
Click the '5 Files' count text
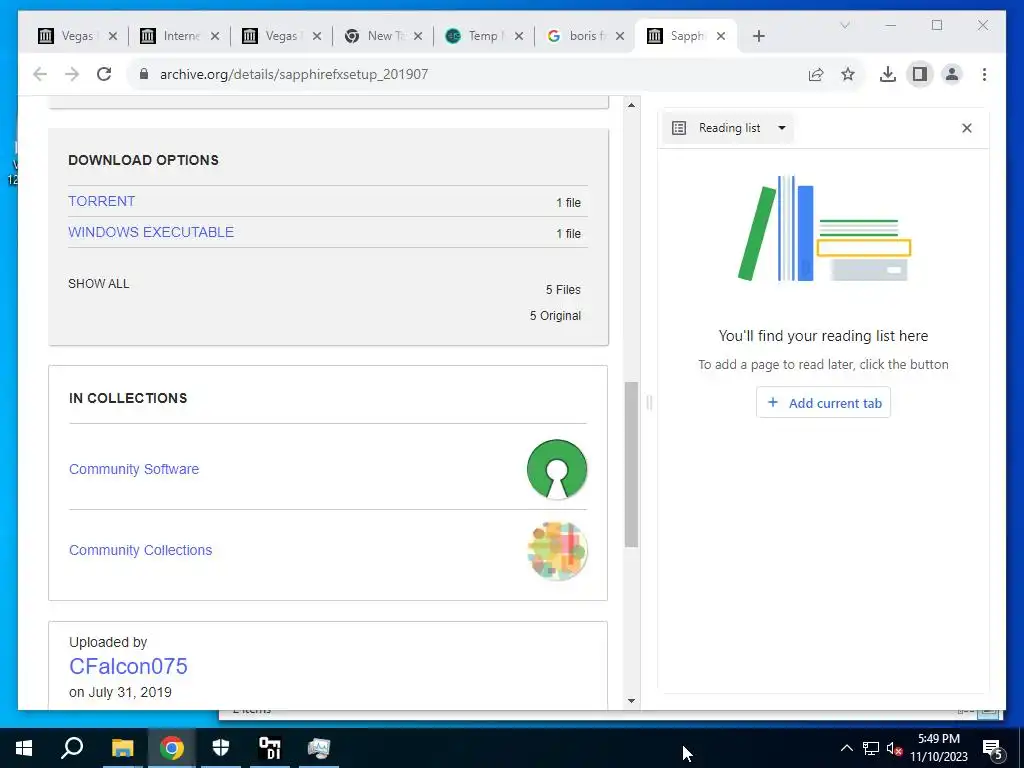pyautogui.click(x=563, y=289)
